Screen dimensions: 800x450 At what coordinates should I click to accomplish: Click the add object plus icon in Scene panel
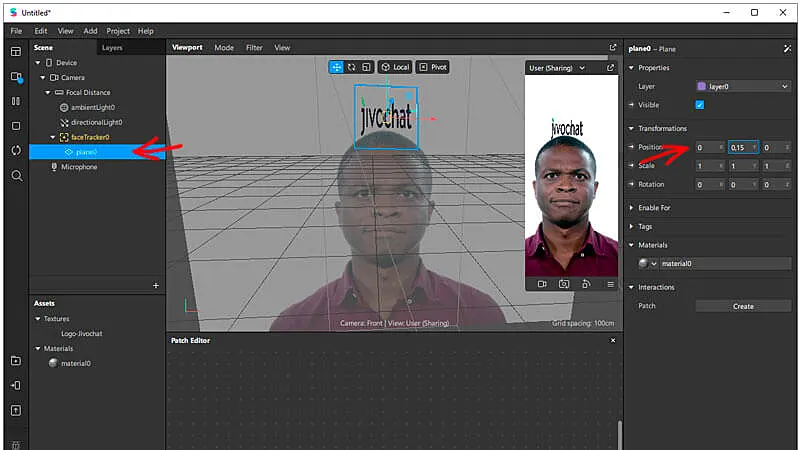pyautogui.click(x=155, y=285)
